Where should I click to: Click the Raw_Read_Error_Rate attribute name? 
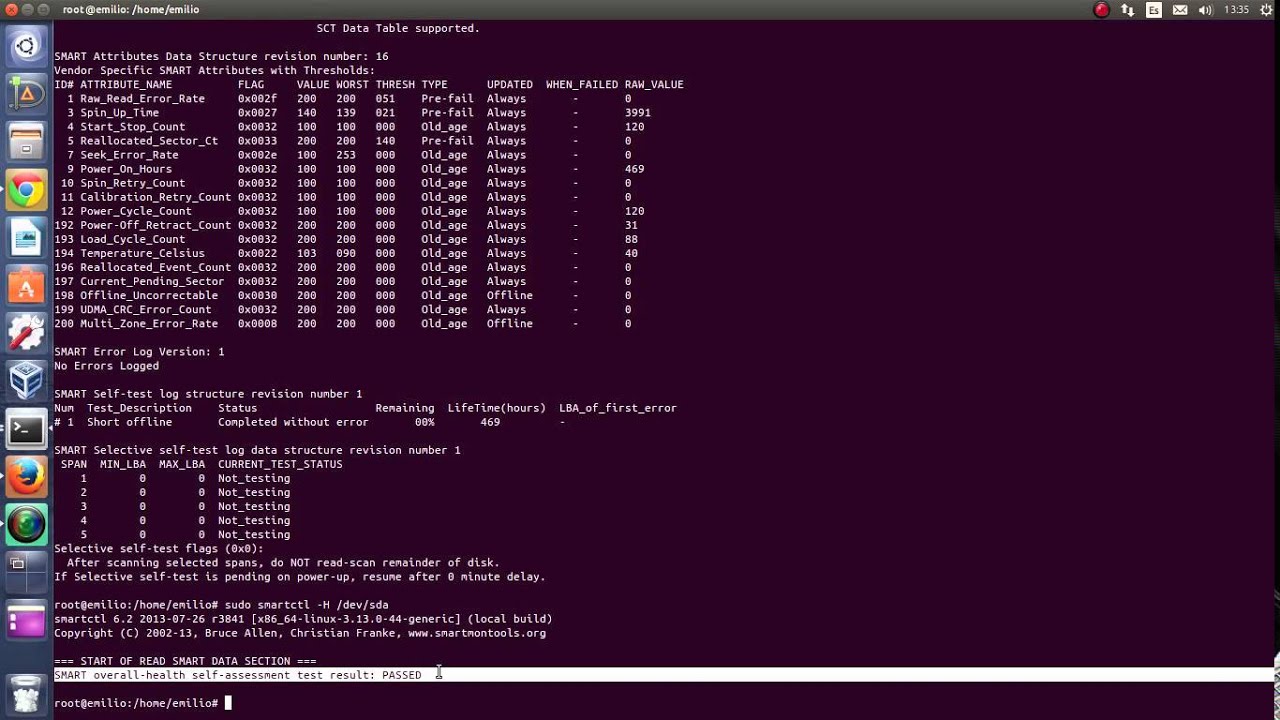[x=142, y=99]
